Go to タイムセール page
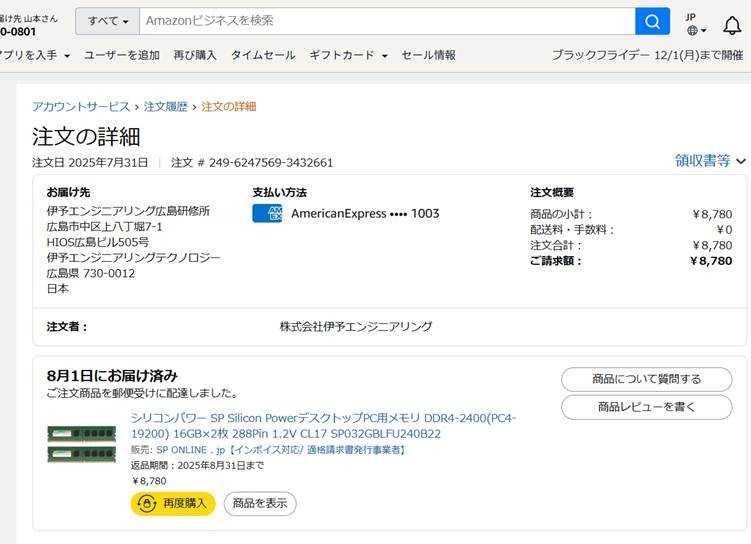 click(x=262, y=55)
